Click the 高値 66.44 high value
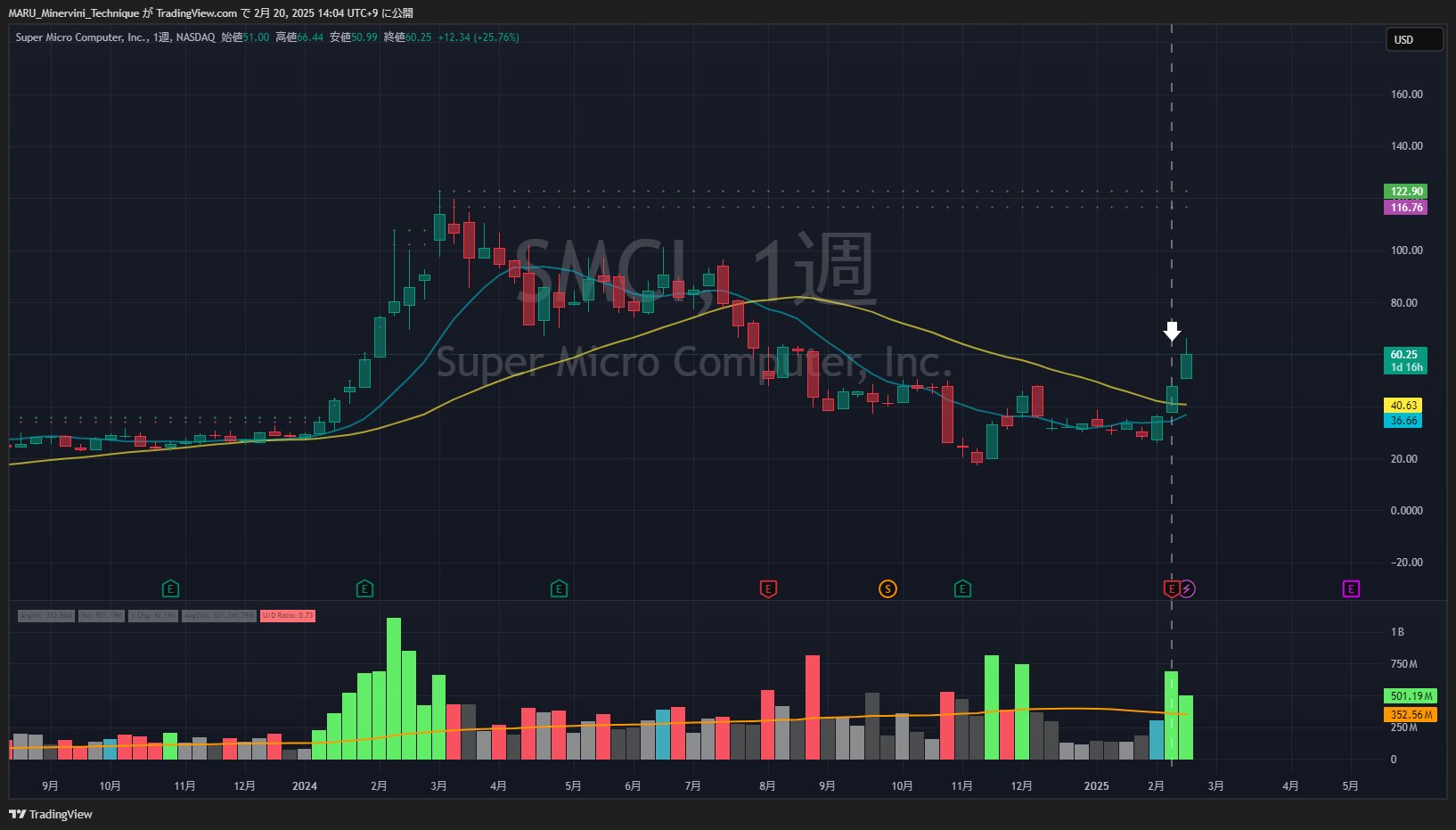 click(299, 37)
